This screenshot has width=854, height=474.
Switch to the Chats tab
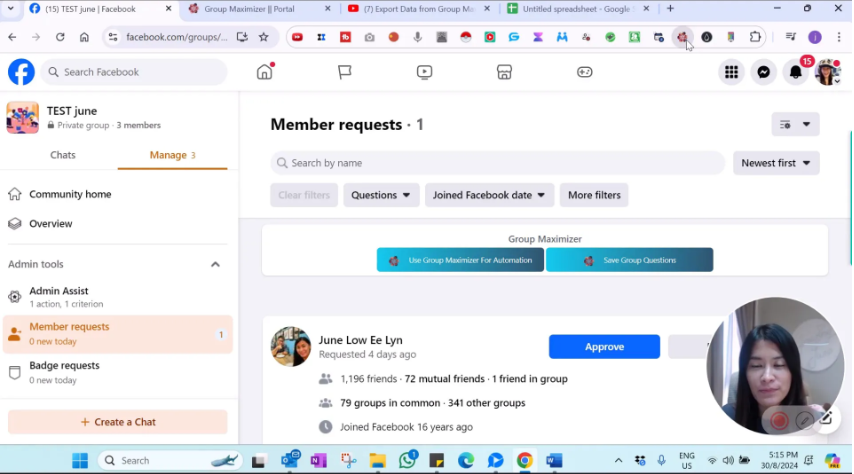[x=63, y=155]
